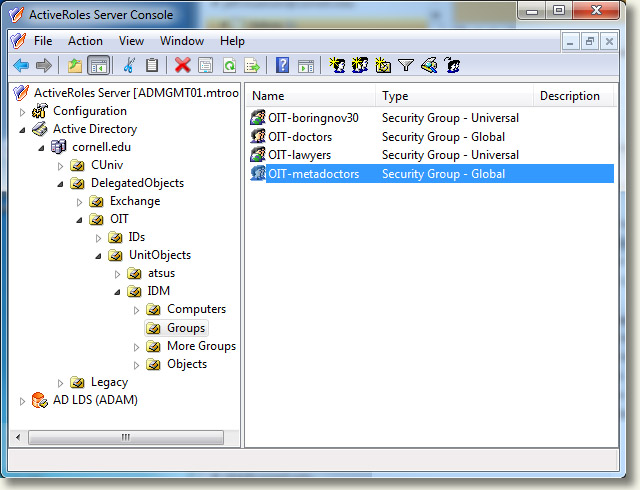Open the Action menu
Viewport: 640px width, 490px height.
[85, 41]
